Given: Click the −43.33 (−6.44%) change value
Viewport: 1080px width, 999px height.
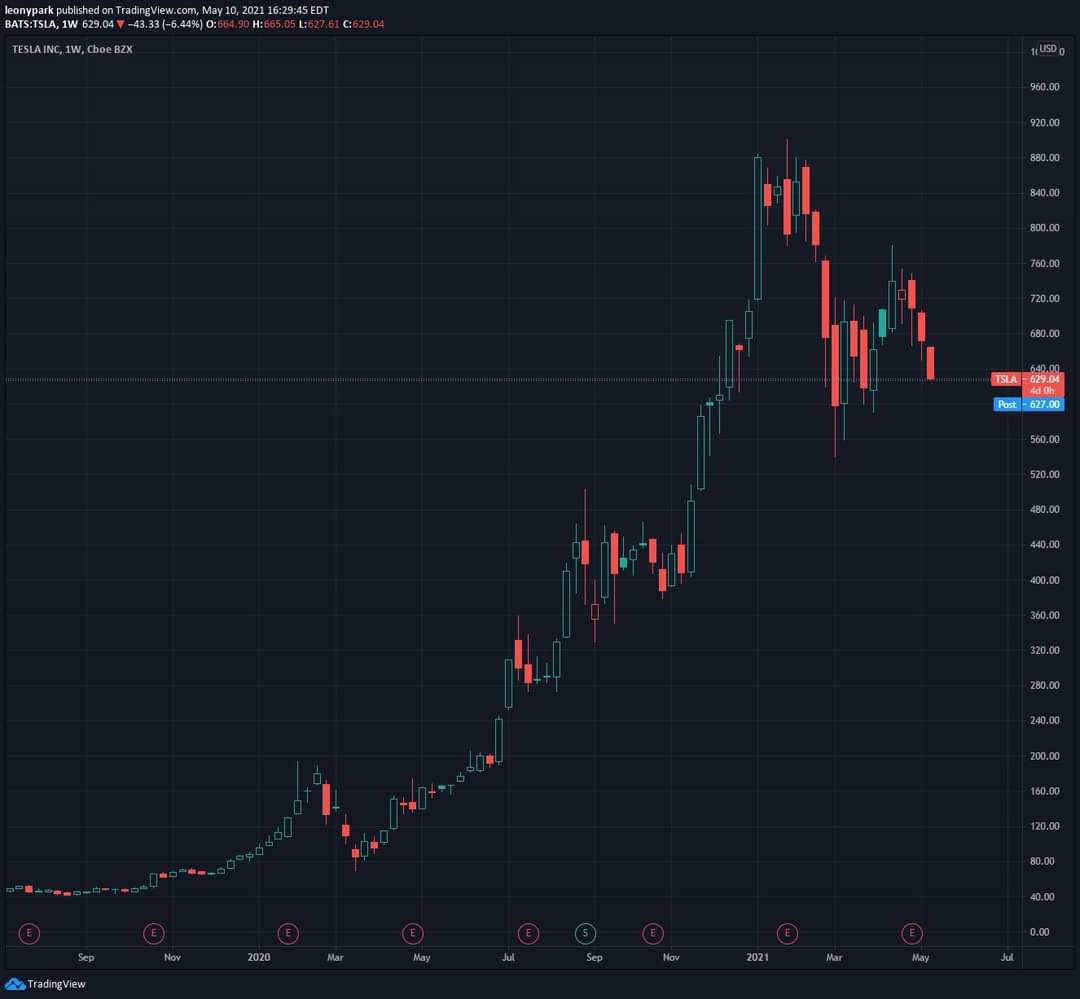Looking at the screenshot, I should click(165, 24).
